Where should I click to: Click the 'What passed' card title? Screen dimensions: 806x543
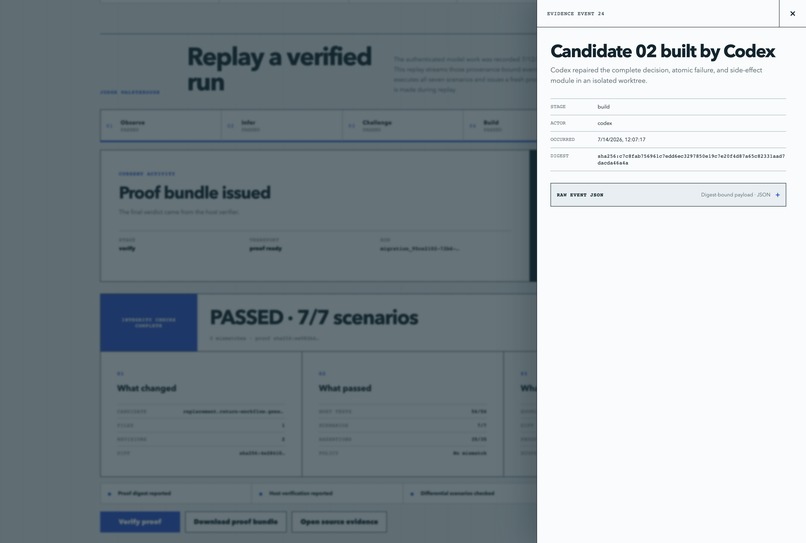click(345, 388)
